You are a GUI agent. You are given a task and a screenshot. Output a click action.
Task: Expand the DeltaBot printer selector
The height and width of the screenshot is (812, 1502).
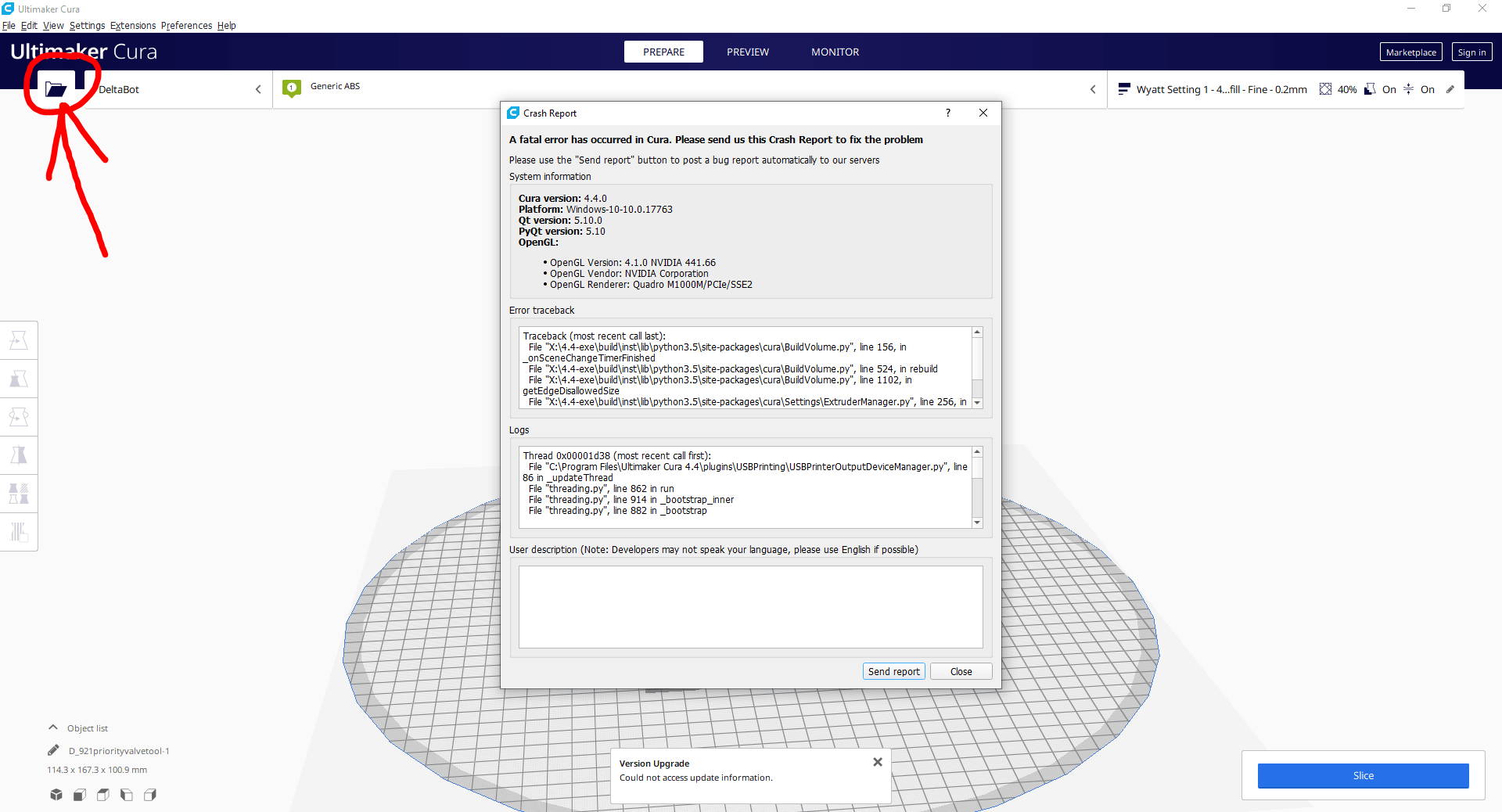(x=258, y=89)
